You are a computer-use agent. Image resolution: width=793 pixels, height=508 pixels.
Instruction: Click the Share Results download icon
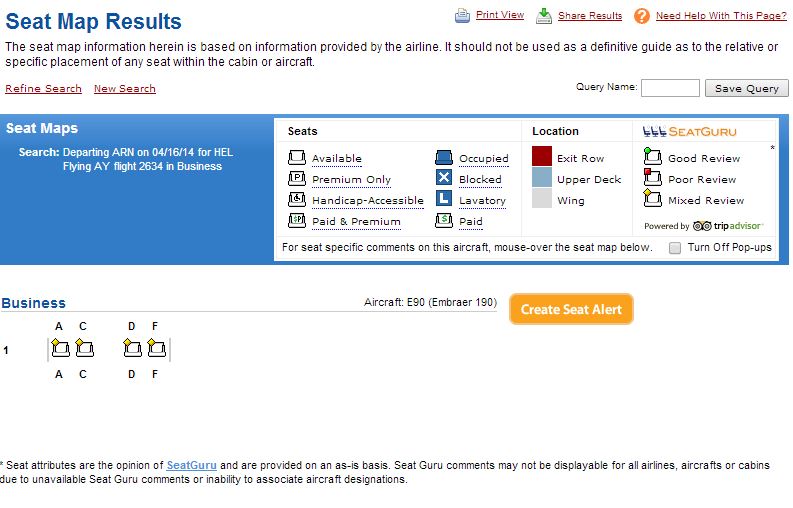point(544,16)
